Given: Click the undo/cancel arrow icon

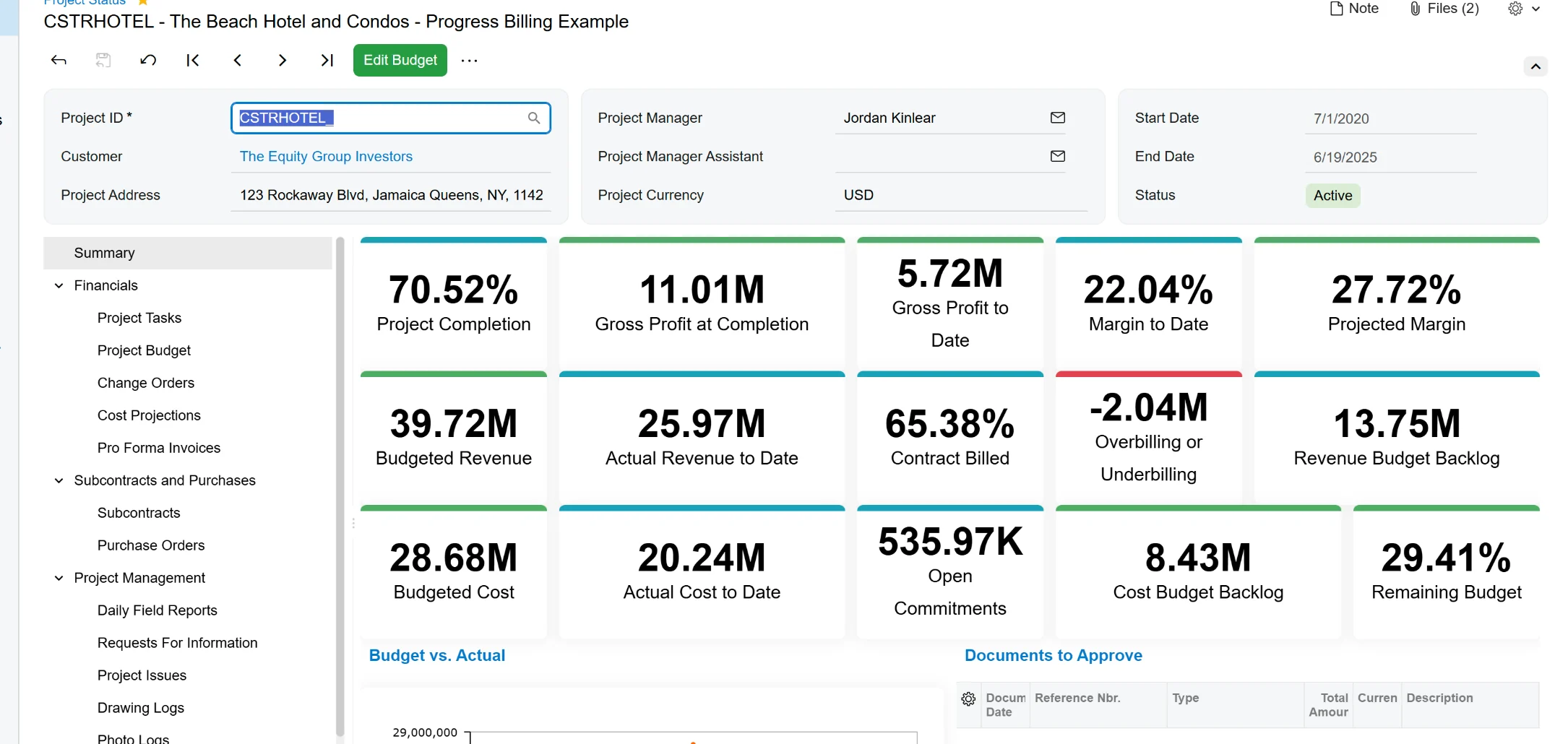Looking at the screenshot, I should pyautogui.click(x=148, y=60).
